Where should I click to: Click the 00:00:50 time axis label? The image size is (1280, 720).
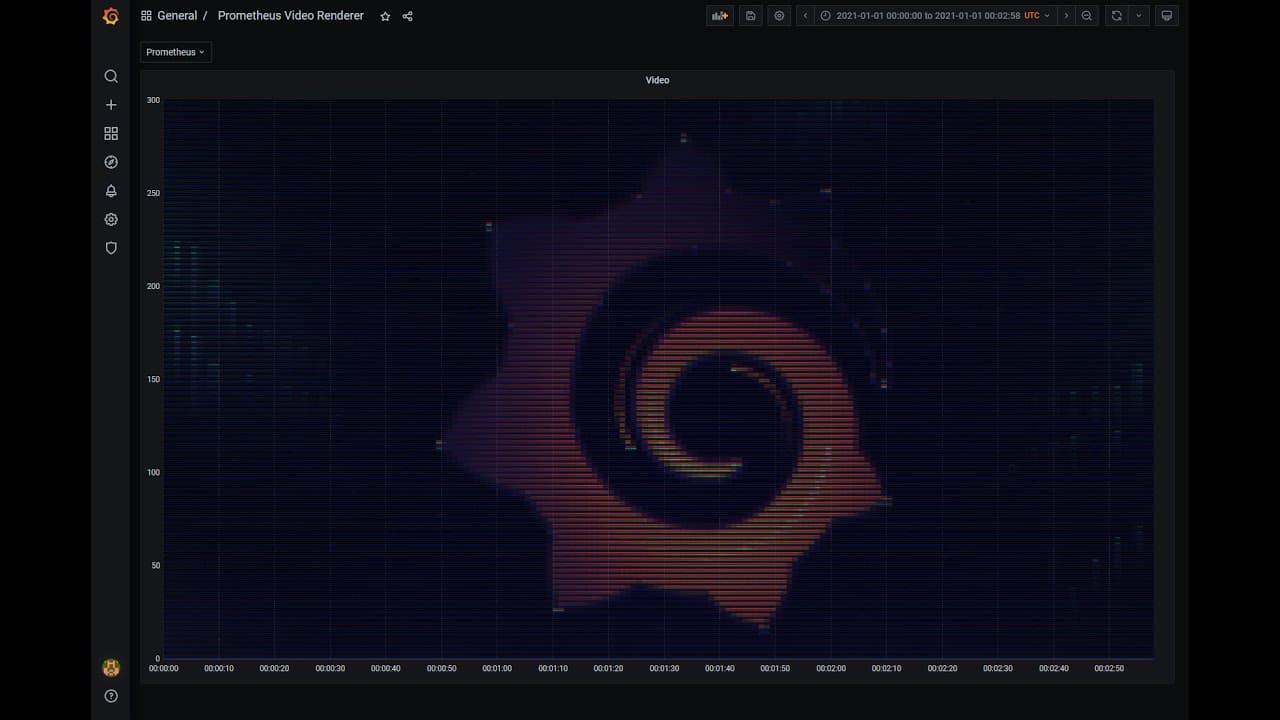[x=441, y=668]
